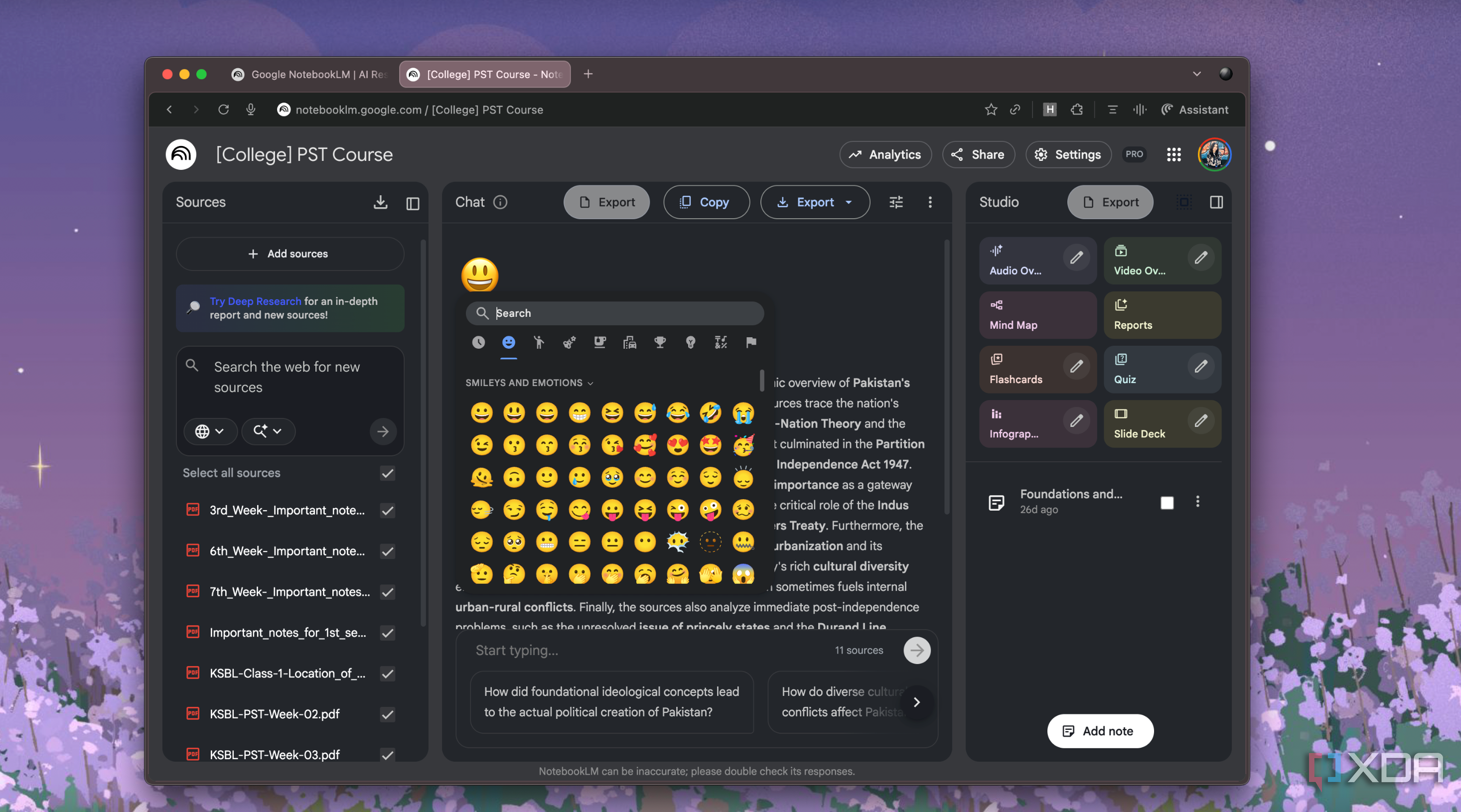Edit the Flashcards card

pyautogui.click(x=1076, y=366)
